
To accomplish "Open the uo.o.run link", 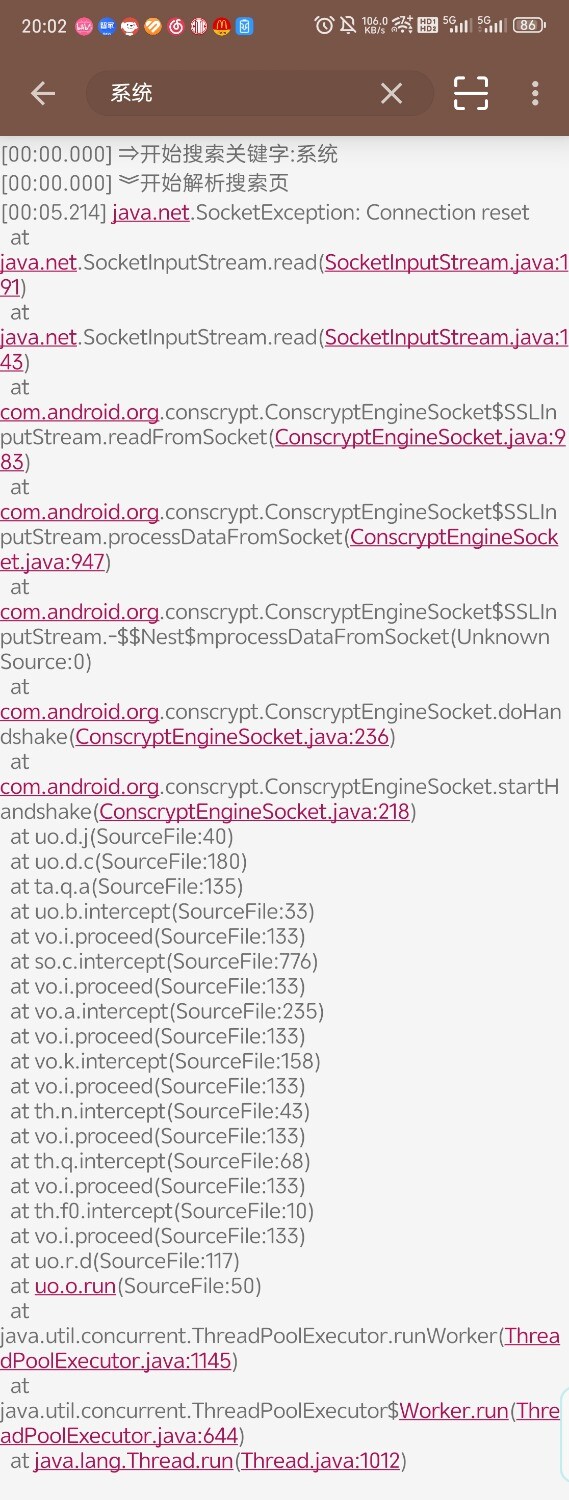I will coord(75,1286).
